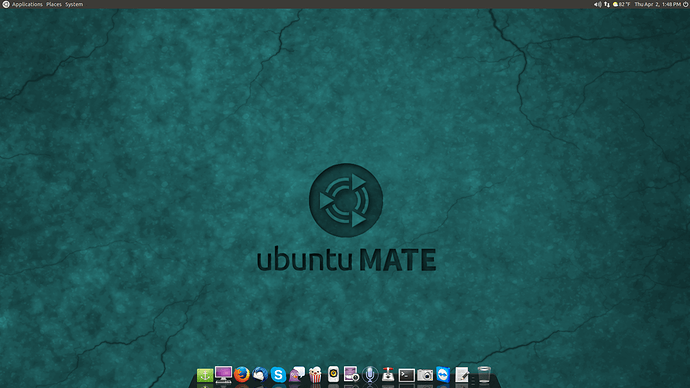Open the Places menu
690x388 pixels.
pos(54,4)
